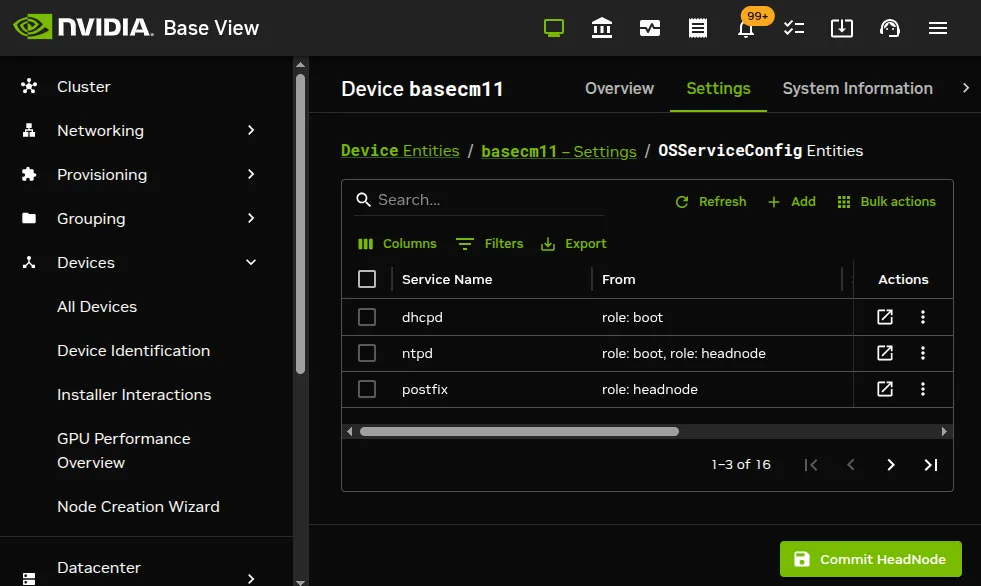Follow the Device Entities breadcrumb link

click(400, 151)
